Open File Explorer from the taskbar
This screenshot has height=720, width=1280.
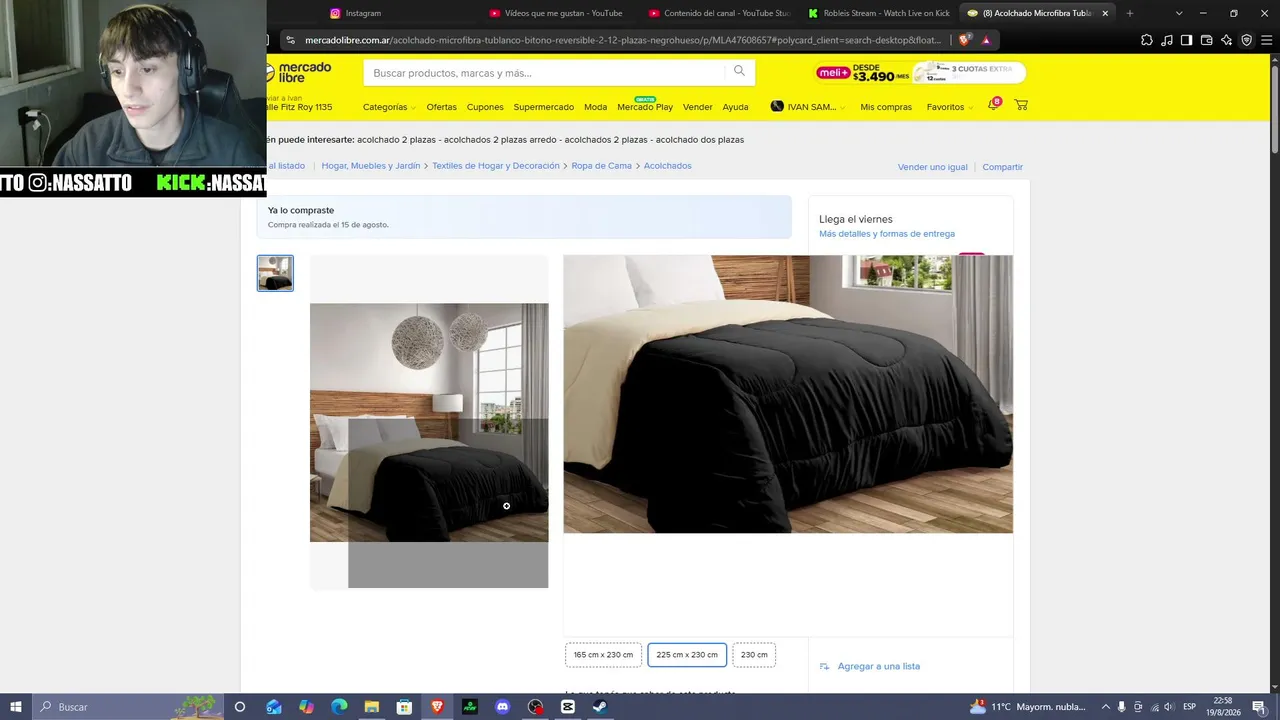coord(371,707)
